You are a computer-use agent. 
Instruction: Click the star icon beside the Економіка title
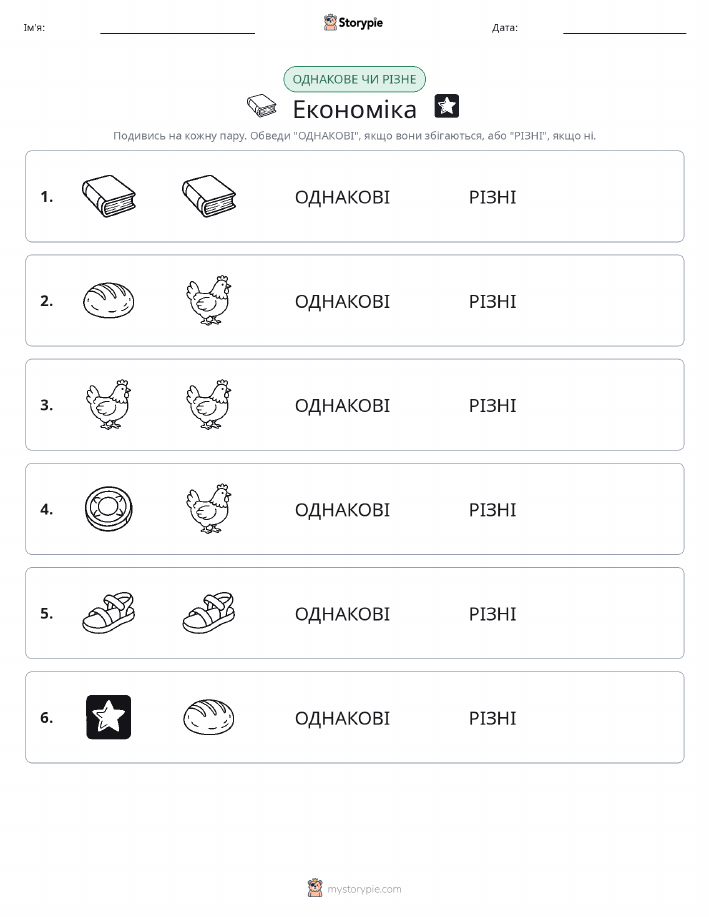(x=447, y=106)
